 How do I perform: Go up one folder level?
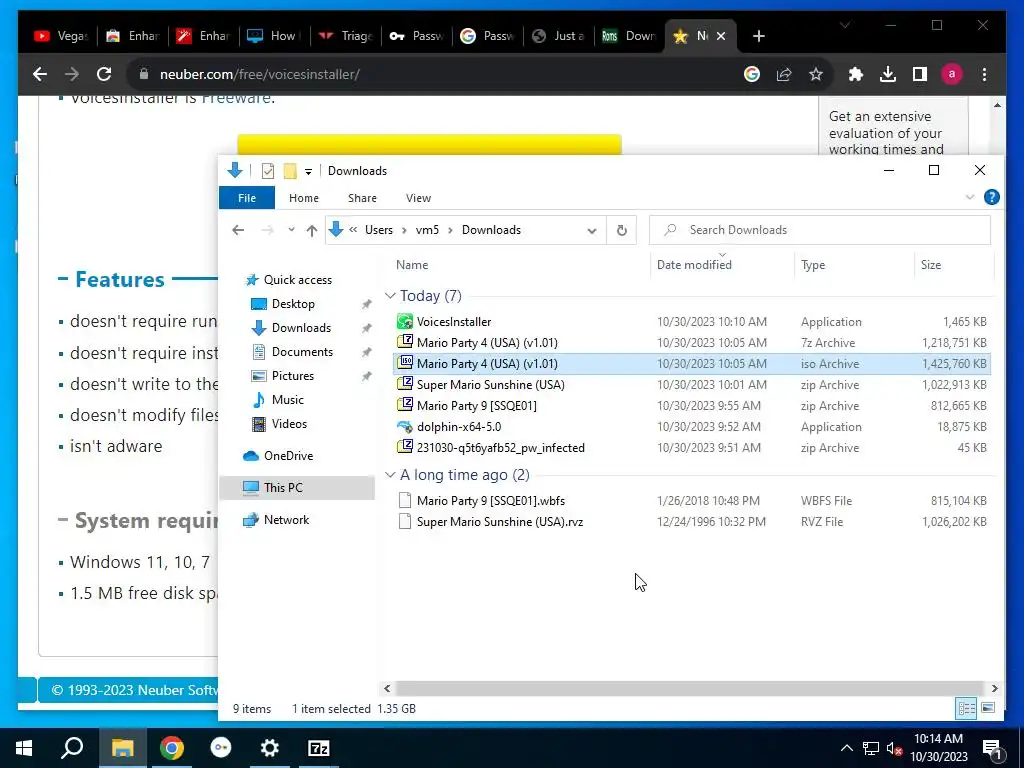312,230
